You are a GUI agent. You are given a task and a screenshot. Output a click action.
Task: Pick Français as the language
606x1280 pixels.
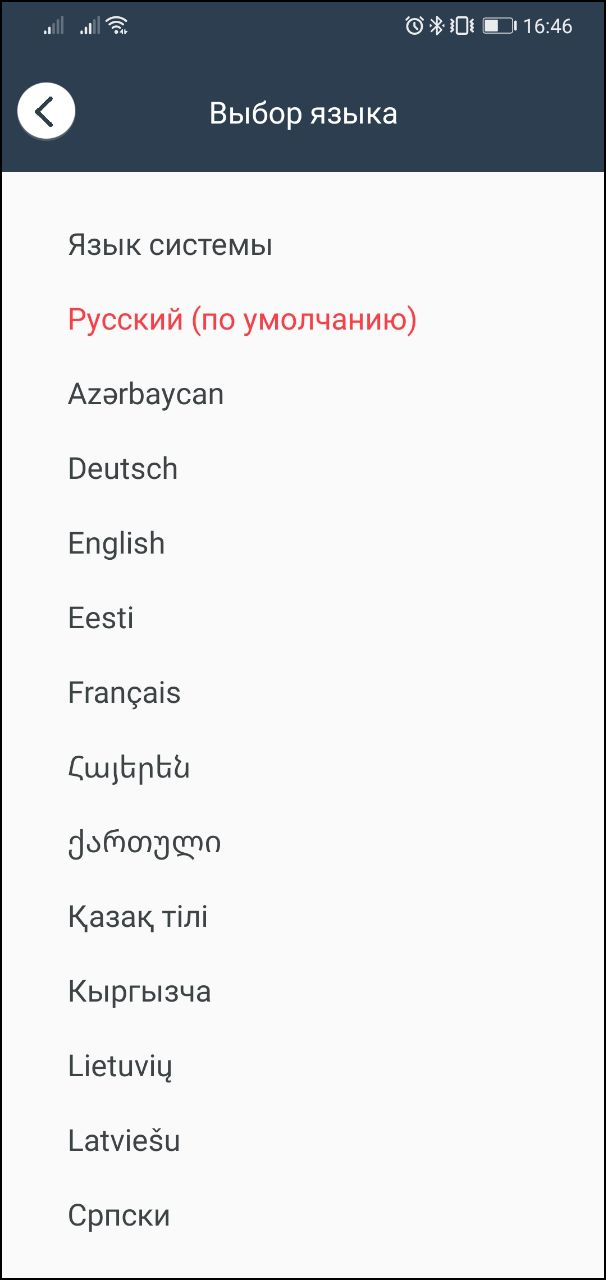coord(124,693)
